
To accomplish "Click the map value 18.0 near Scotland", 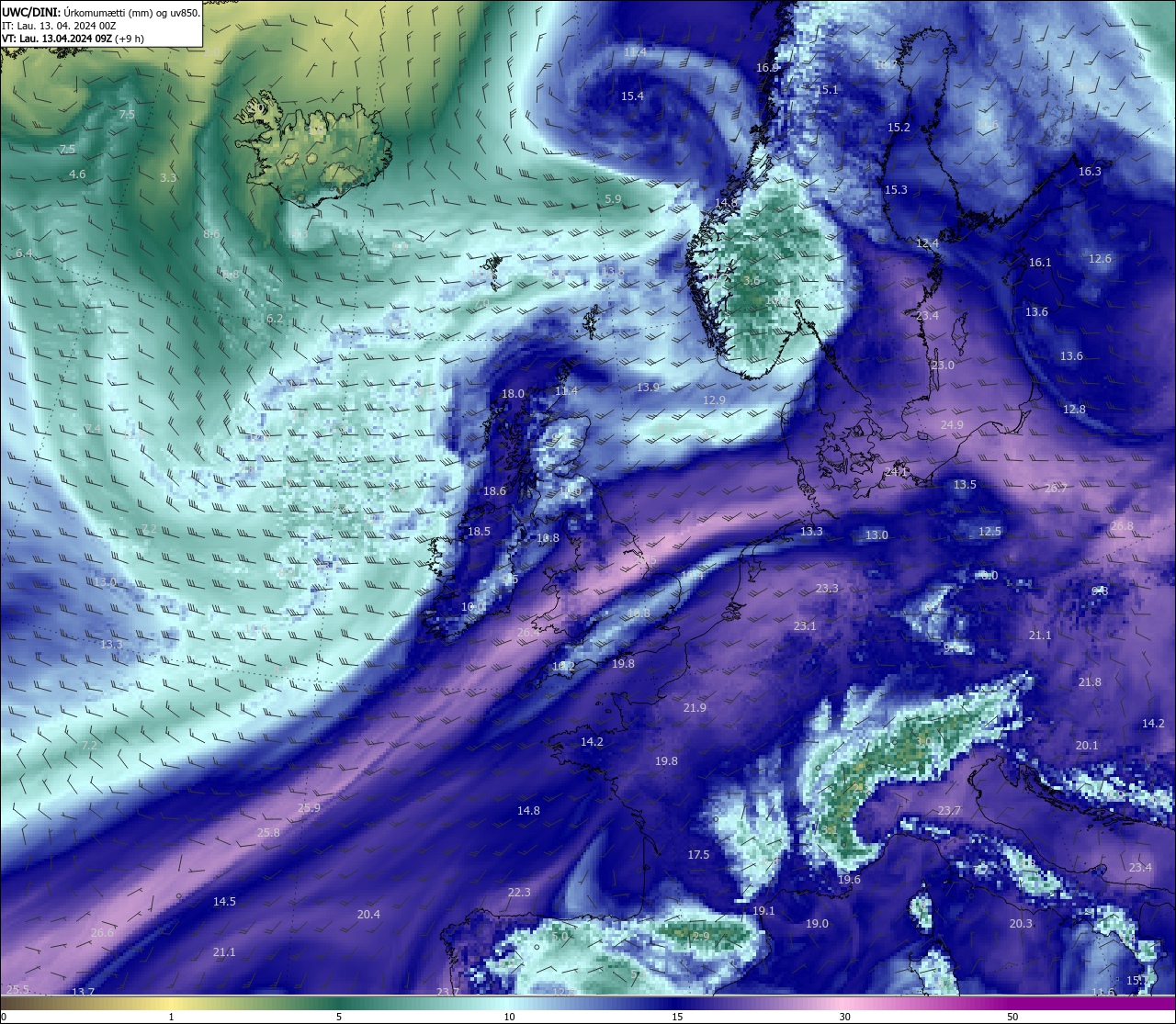I will pyautogui.click(x=513, y=394).
